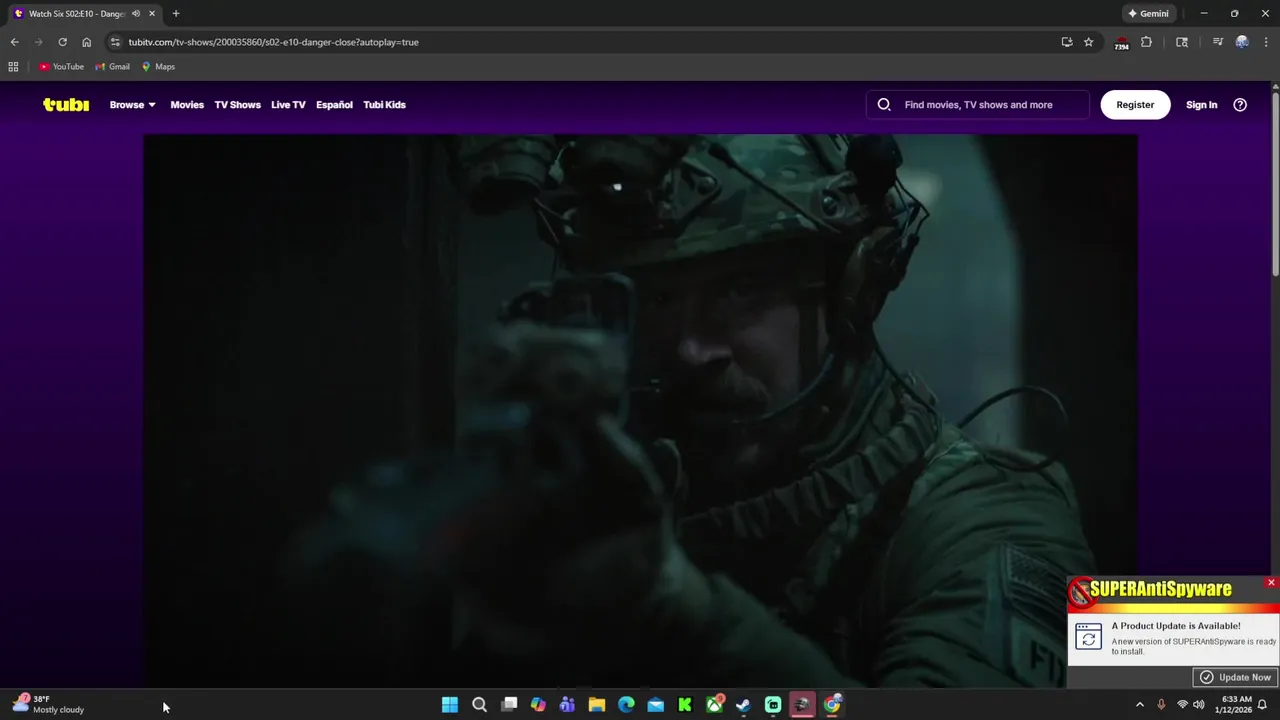Open the Movies section
The height and width of the screenshot is (720, 1280).
[x=187, y=105]
